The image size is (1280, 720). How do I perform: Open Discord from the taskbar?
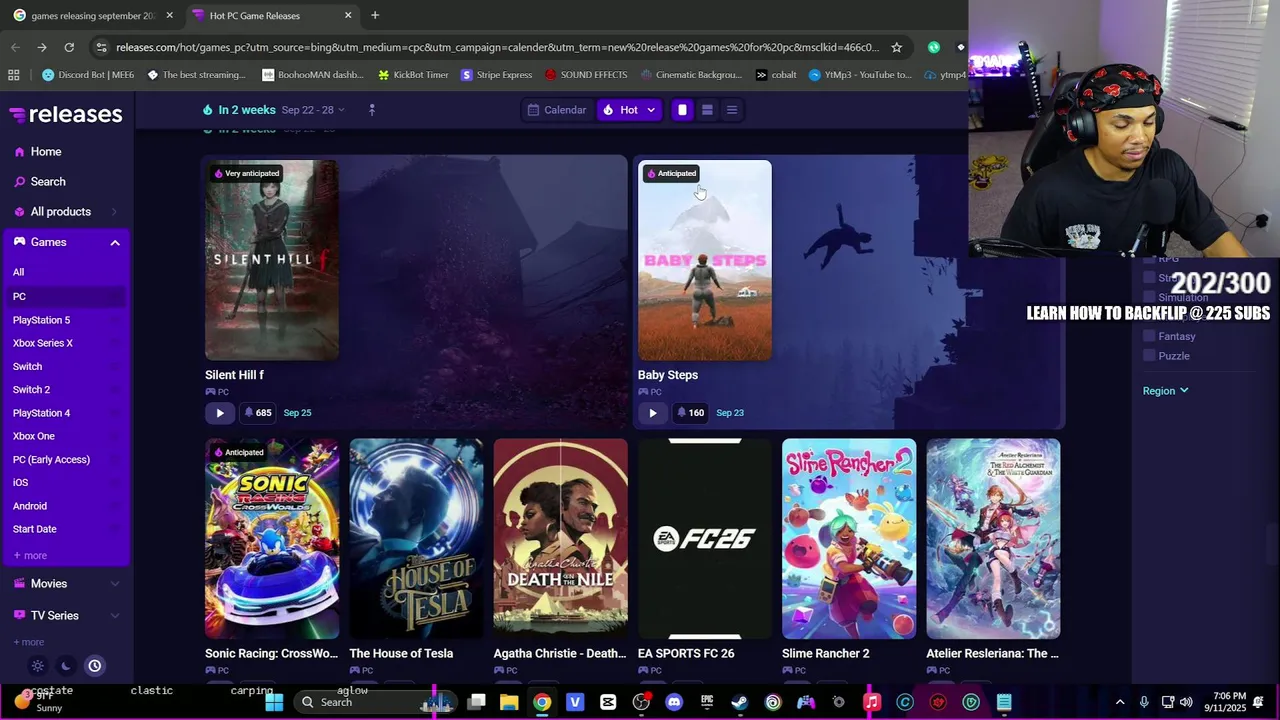click(x=674, y=703)
